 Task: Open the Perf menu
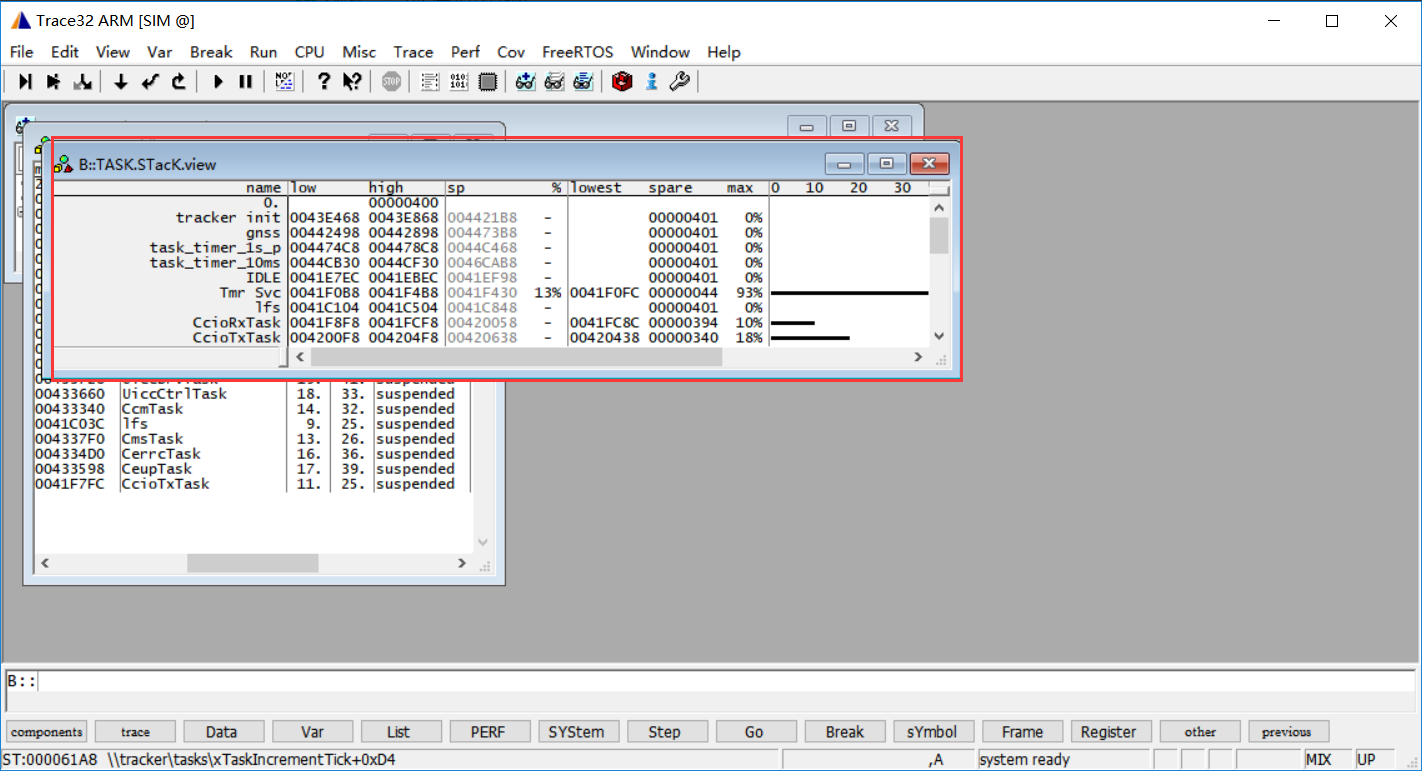(x=465, y=52)
